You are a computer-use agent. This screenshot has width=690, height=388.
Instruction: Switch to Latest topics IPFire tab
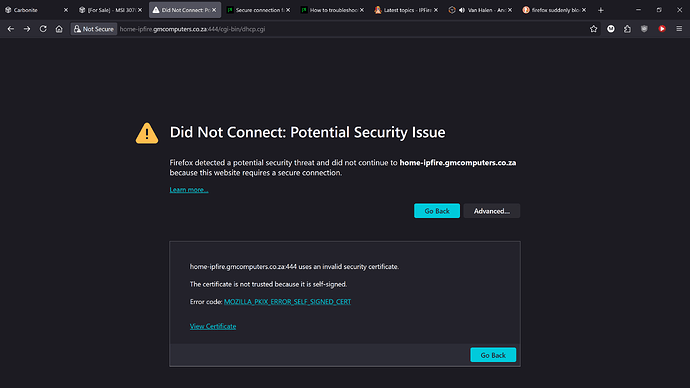click(x=406, y=10)
